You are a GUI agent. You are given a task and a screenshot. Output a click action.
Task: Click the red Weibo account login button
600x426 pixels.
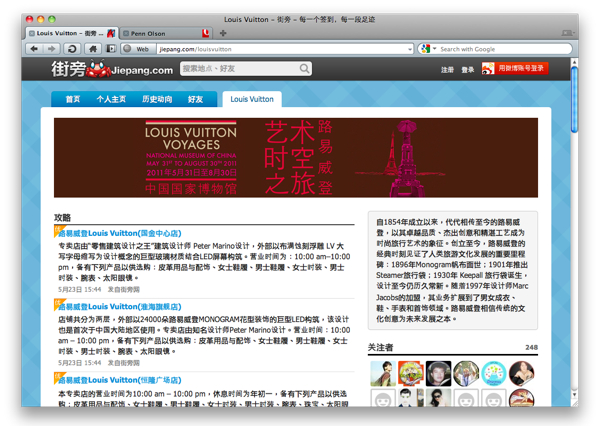point(515,69)
